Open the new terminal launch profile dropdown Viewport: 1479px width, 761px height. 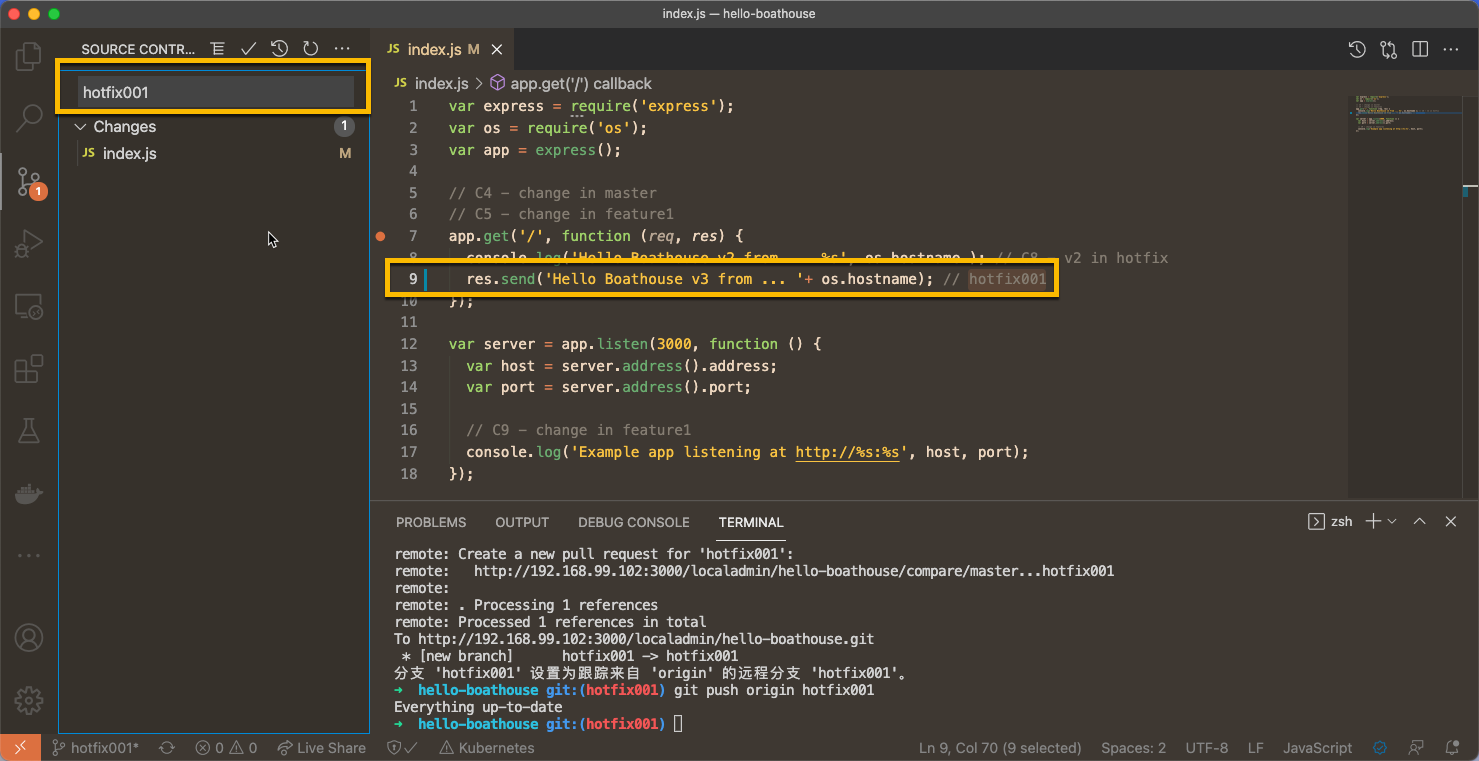click(1392, 521)
